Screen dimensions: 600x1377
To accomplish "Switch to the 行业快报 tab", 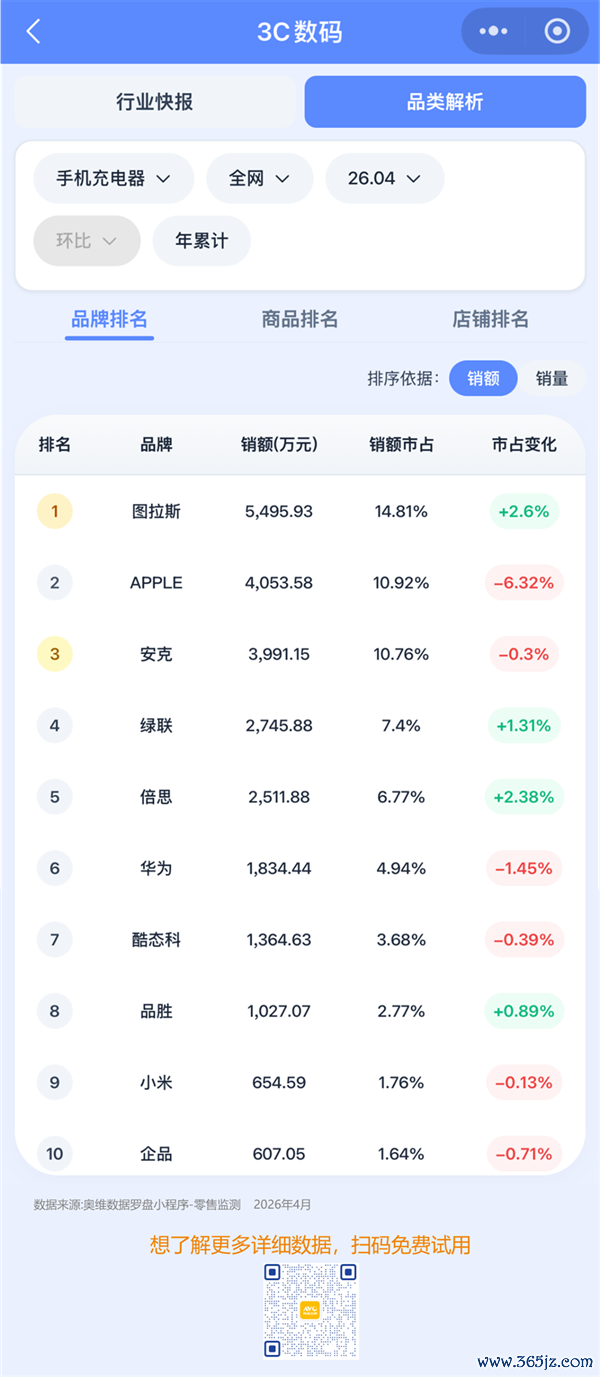I will [x=155, y=102].
